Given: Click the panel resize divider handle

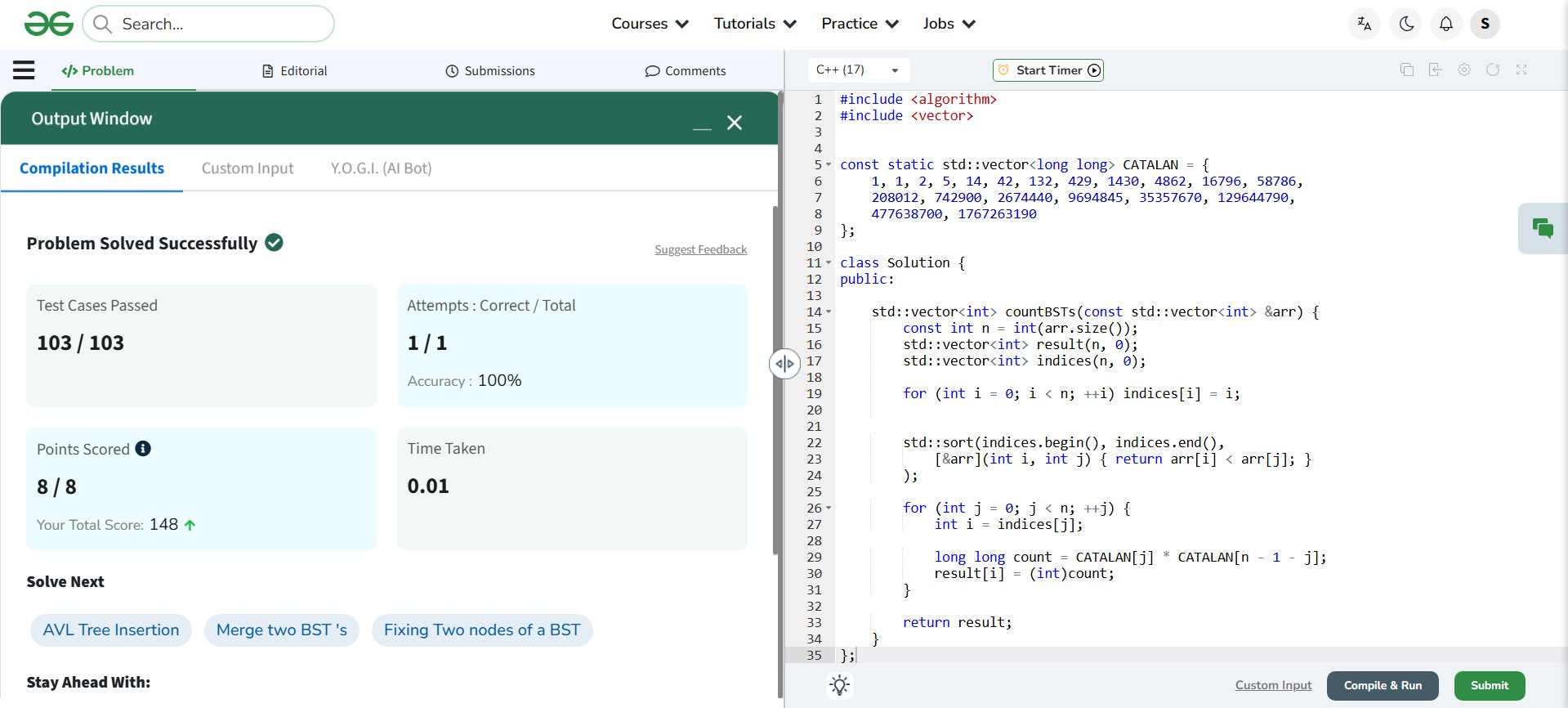Looking at the screenshot, I should pos(784,364).
